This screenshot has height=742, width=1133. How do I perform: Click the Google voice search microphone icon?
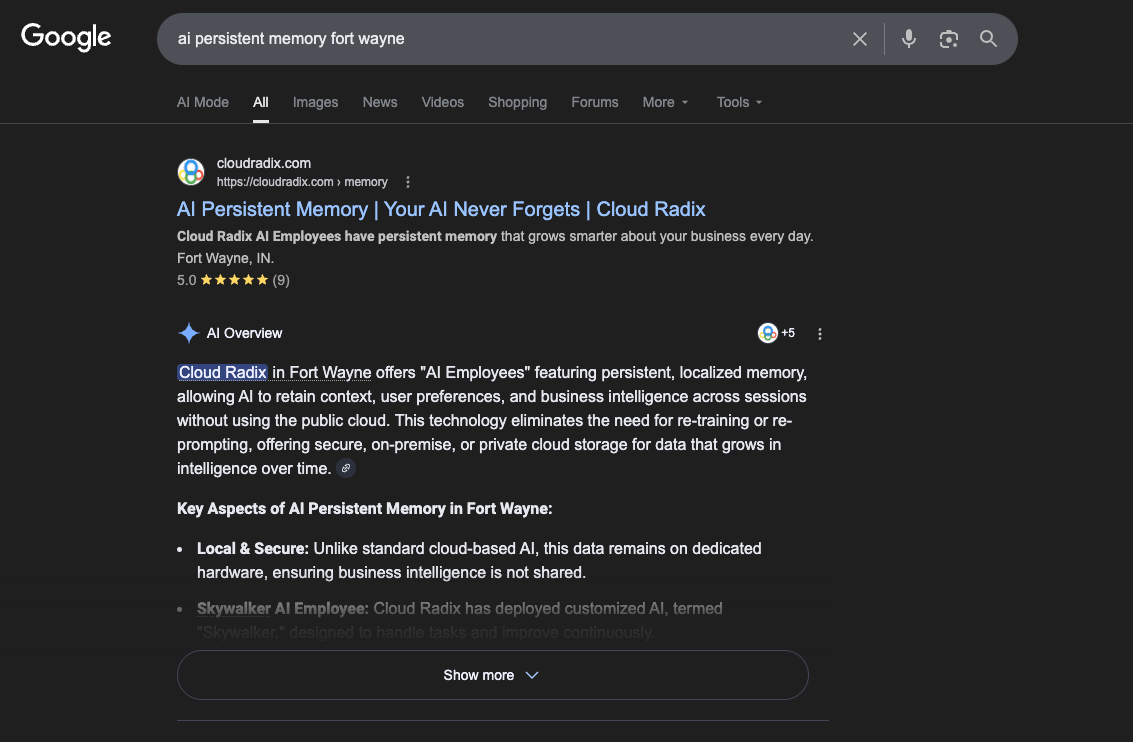908,38
